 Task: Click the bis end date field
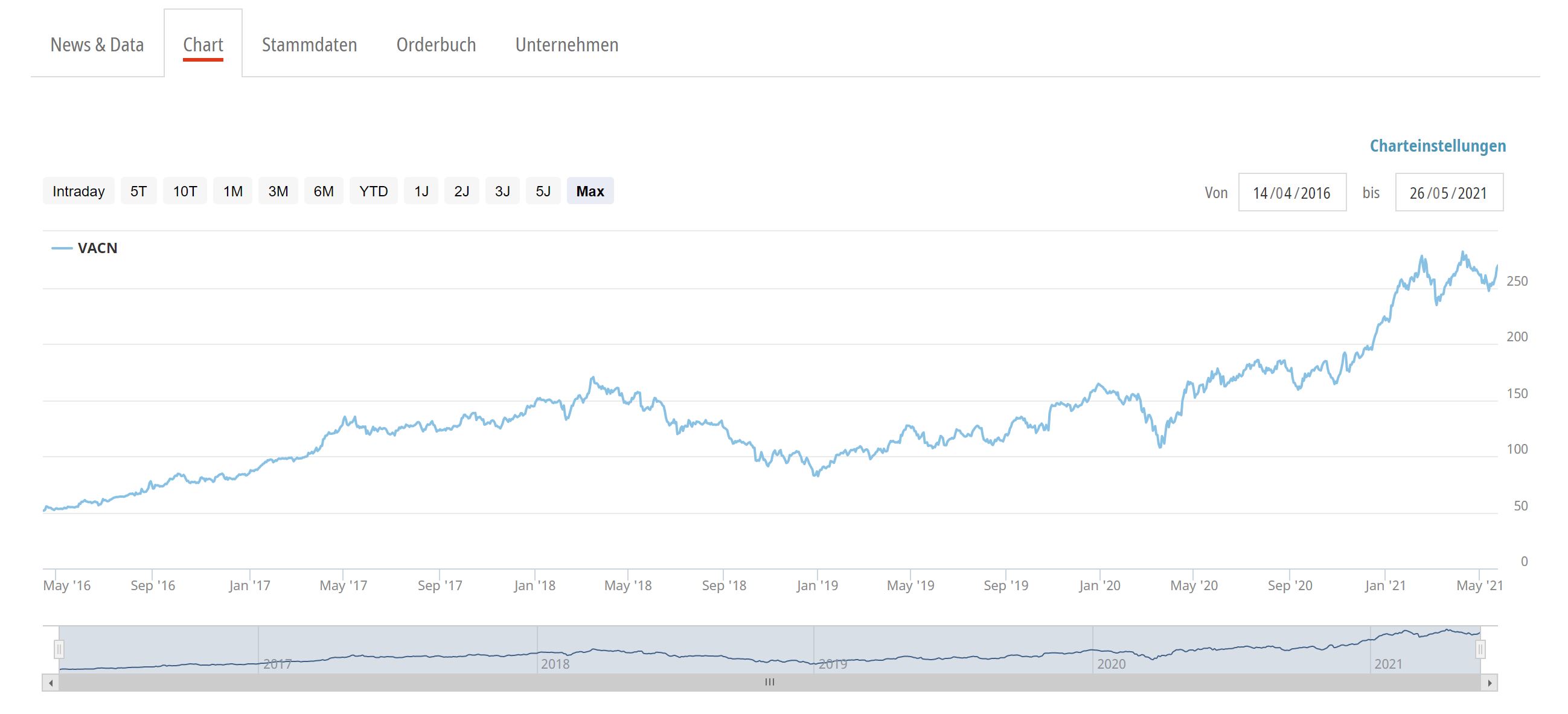[1448, 193]
